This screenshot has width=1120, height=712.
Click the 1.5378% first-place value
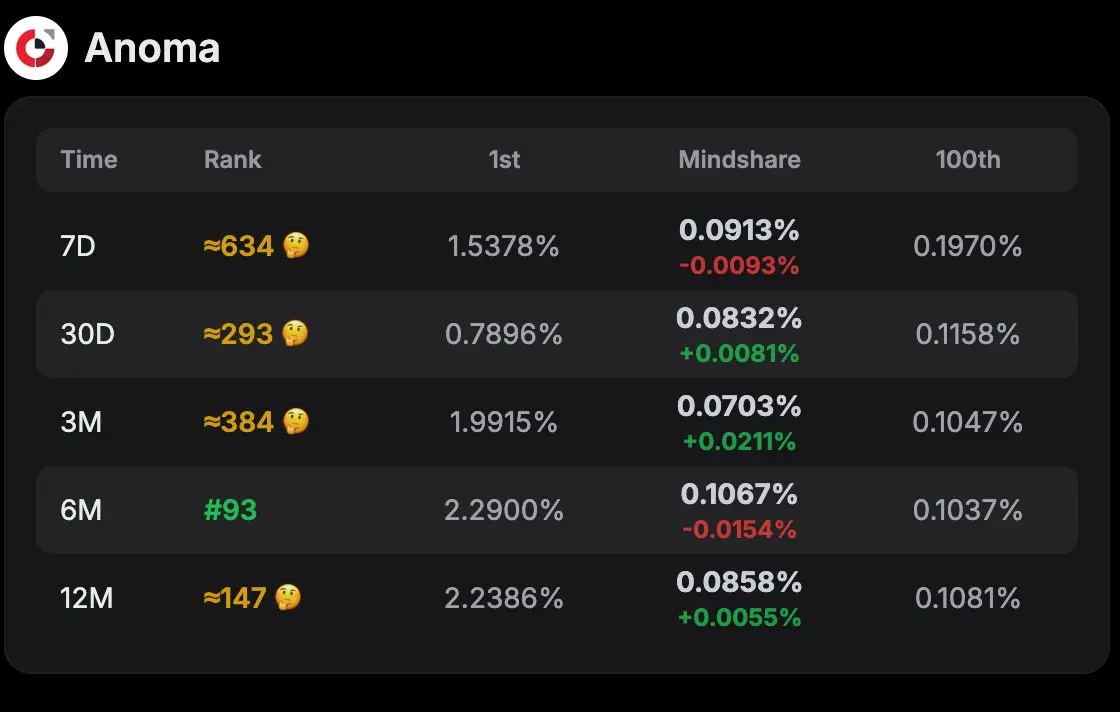[x=504, y=246]
